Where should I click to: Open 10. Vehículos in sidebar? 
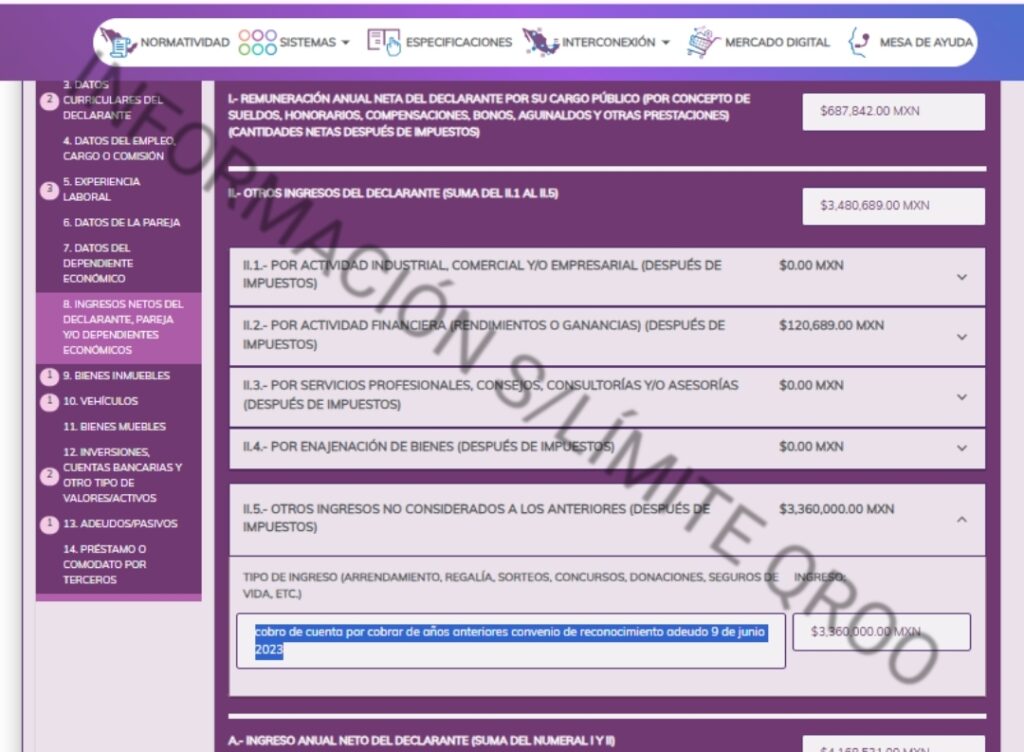point(100,401)
